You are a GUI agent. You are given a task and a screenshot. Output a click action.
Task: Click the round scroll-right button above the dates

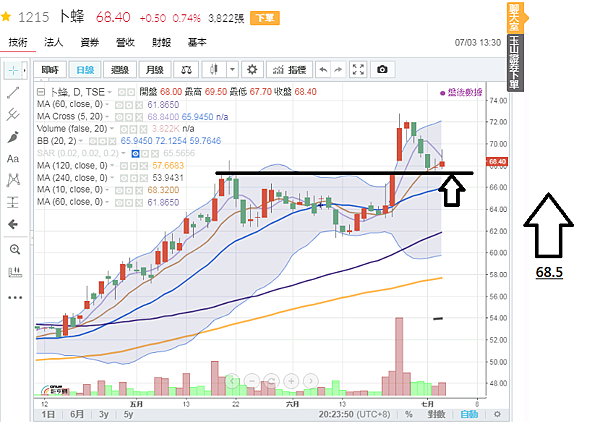(x=311, y=381)
